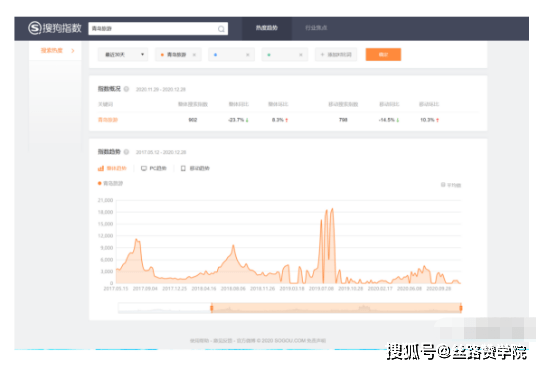Viewport: 541px width, 369px height.
Task: Click the help icon beside 指数趋势 heading
Action: pyautogui.click(x=126, y=152)
